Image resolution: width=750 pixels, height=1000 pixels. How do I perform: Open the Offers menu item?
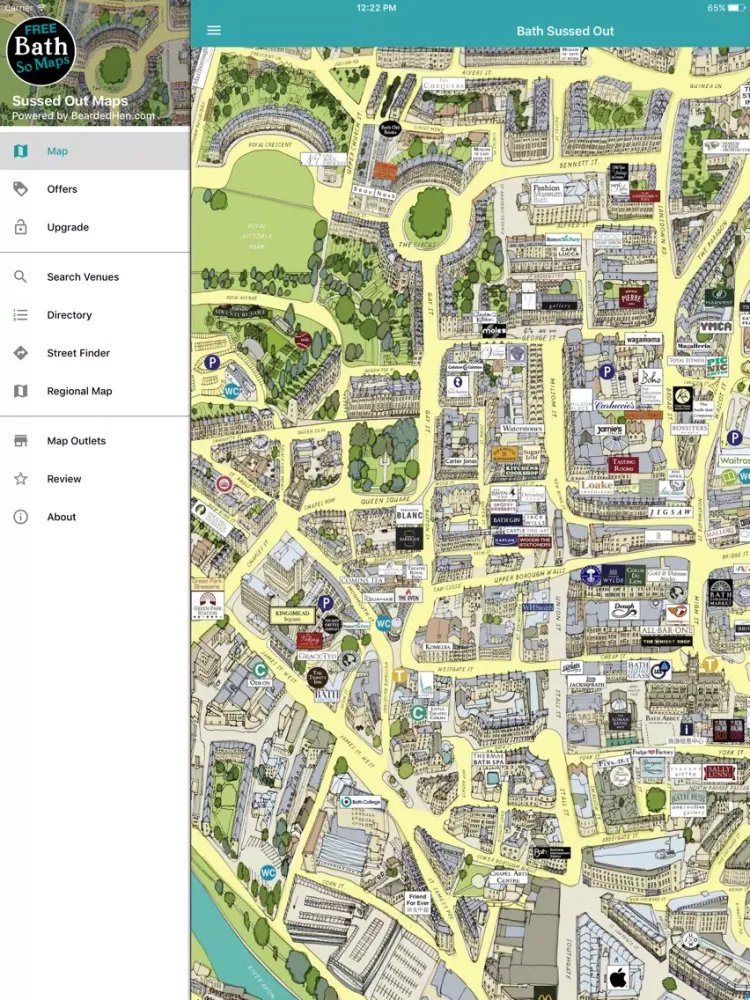[95, 189]
